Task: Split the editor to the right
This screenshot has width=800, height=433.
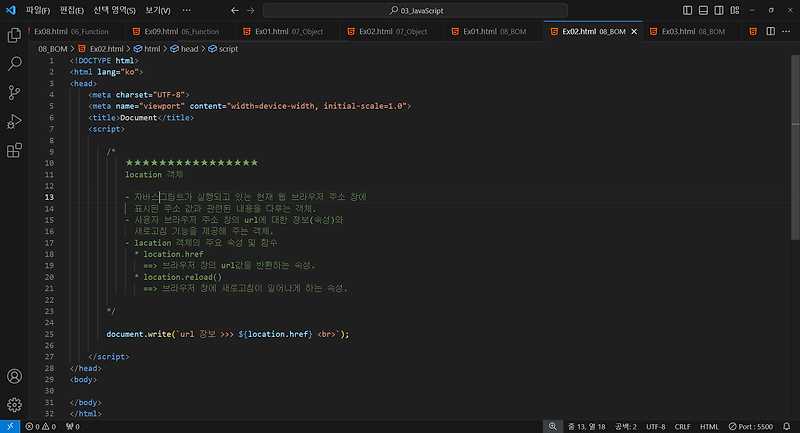Action: pos(770,31)
